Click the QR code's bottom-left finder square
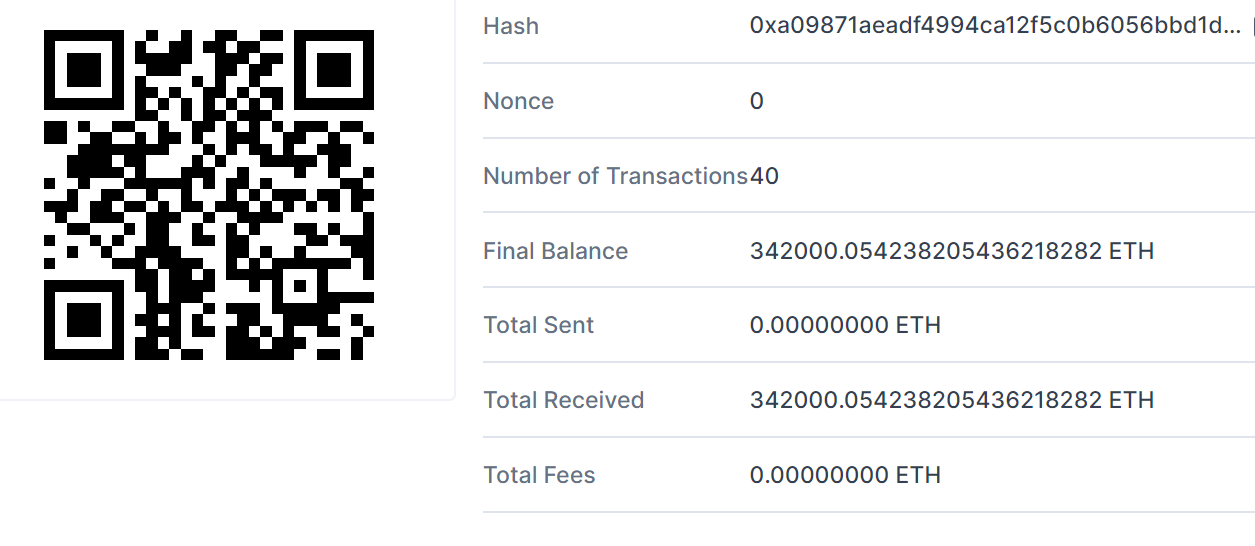Screen dimensions: 1255x546 tap(83, 321)
